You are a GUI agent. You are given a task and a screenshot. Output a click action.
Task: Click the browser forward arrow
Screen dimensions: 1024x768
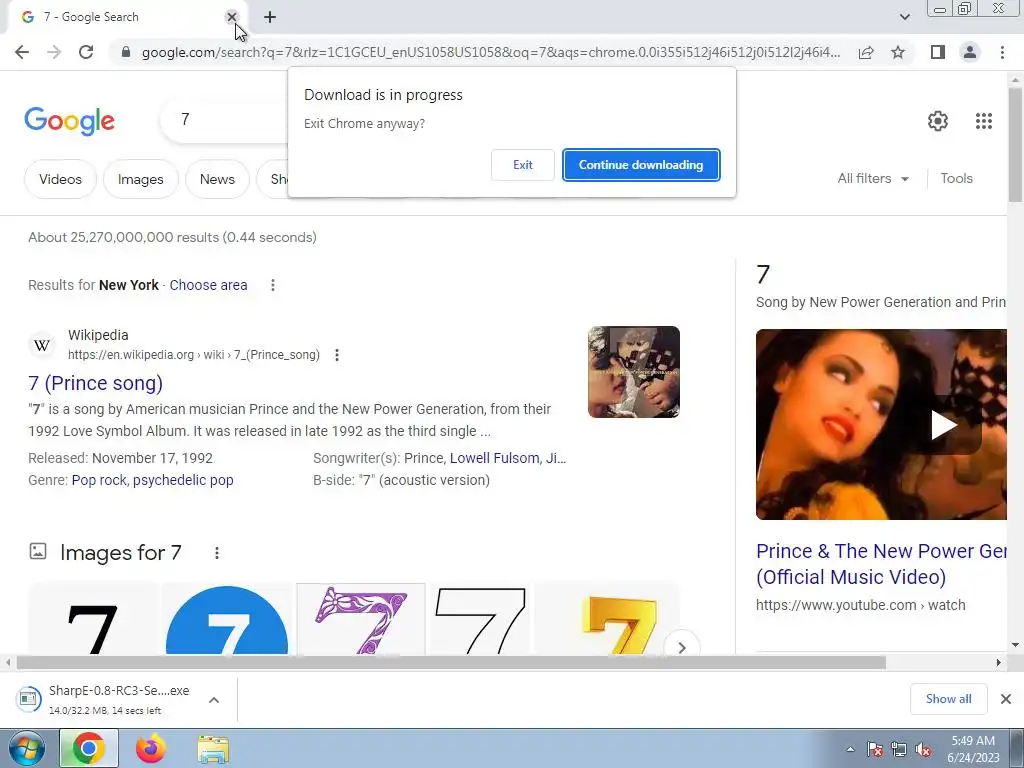[54, 52]
